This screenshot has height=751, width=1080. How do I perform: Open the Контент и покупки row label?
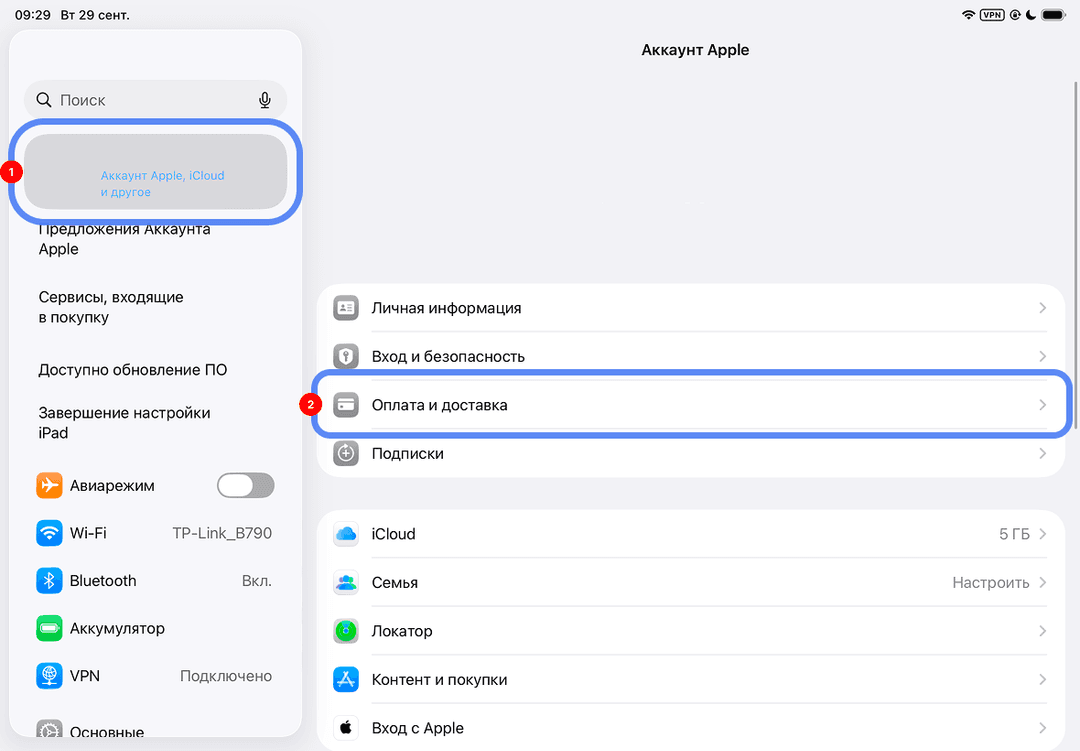(x=439, y=679)
